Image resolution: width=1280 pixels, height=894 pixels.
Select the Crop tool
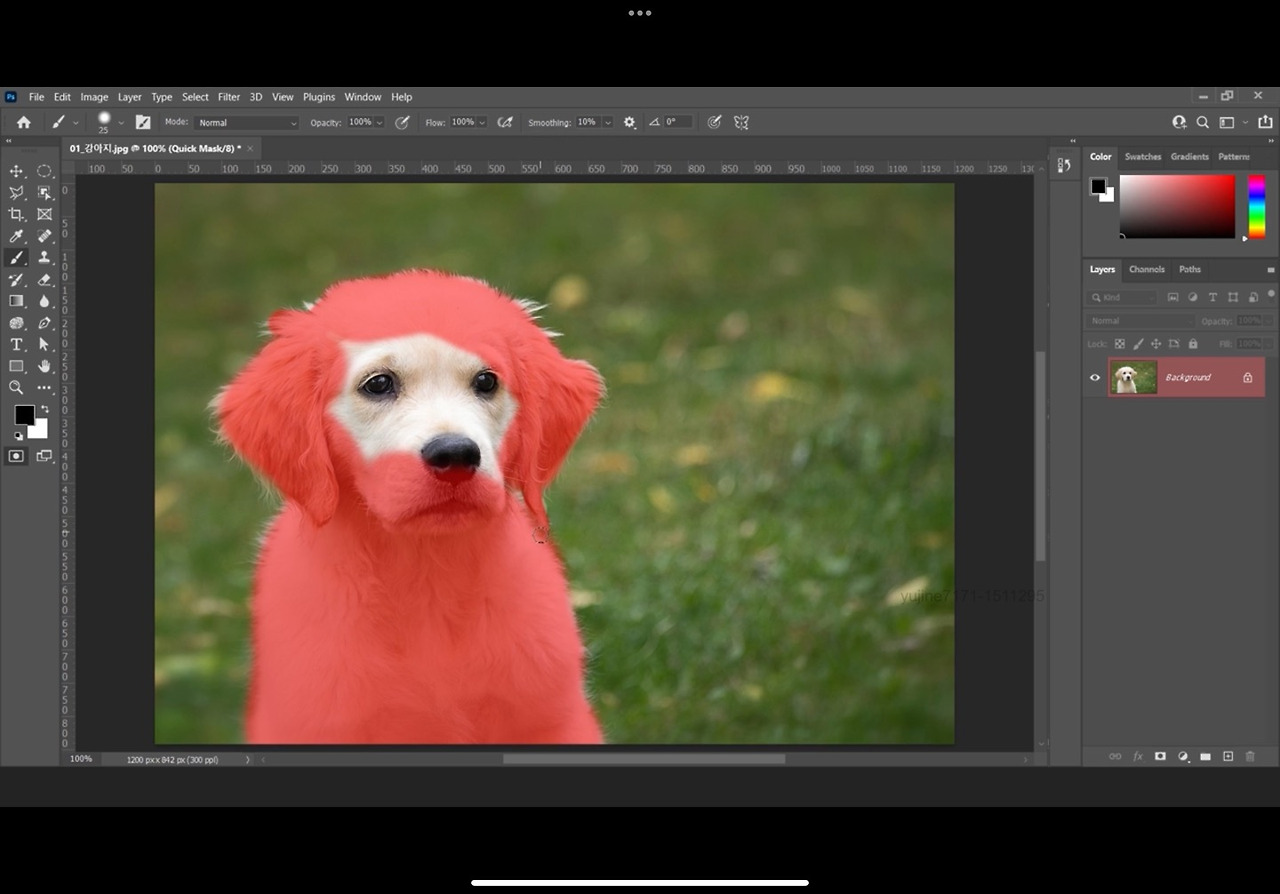point(16,214)
